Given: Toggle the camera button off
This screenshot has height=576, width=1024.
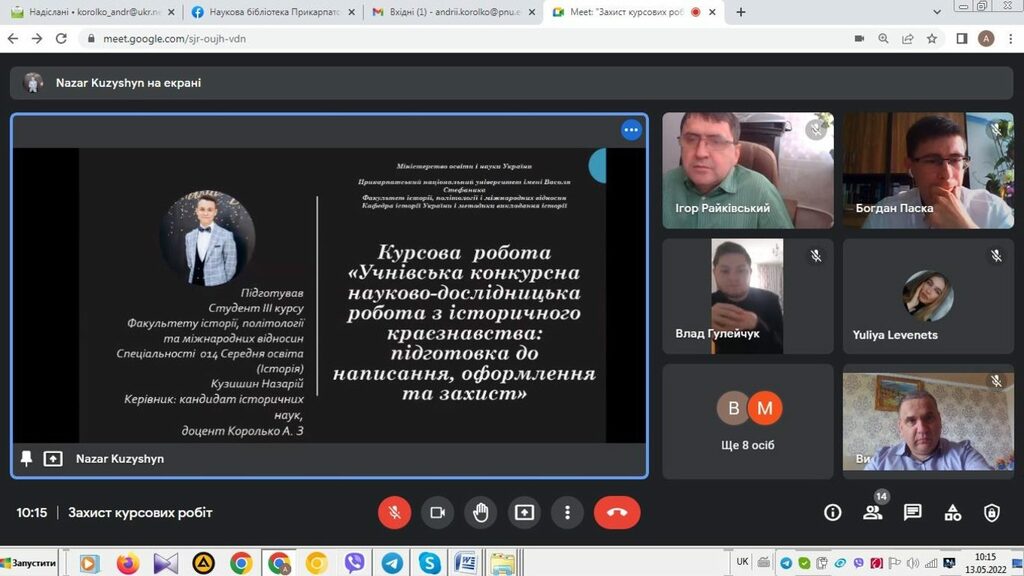Looking at the screenshot, I should (437, 513).
